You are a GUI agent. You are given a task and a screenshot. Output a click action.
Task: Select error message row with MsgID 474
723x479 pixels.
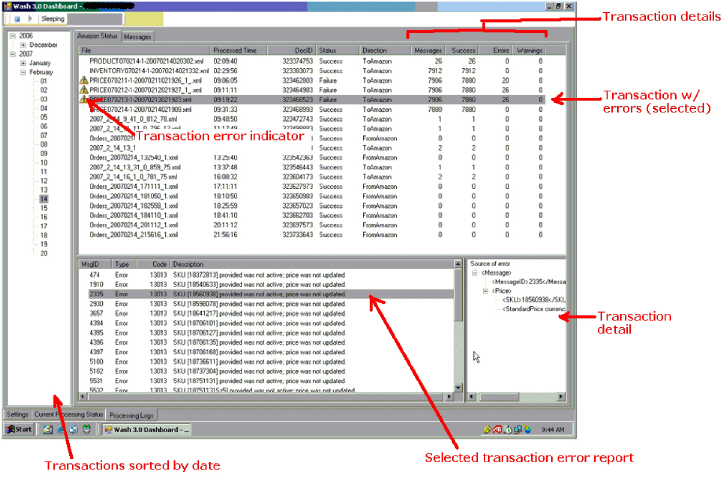(x=267, y=275)
